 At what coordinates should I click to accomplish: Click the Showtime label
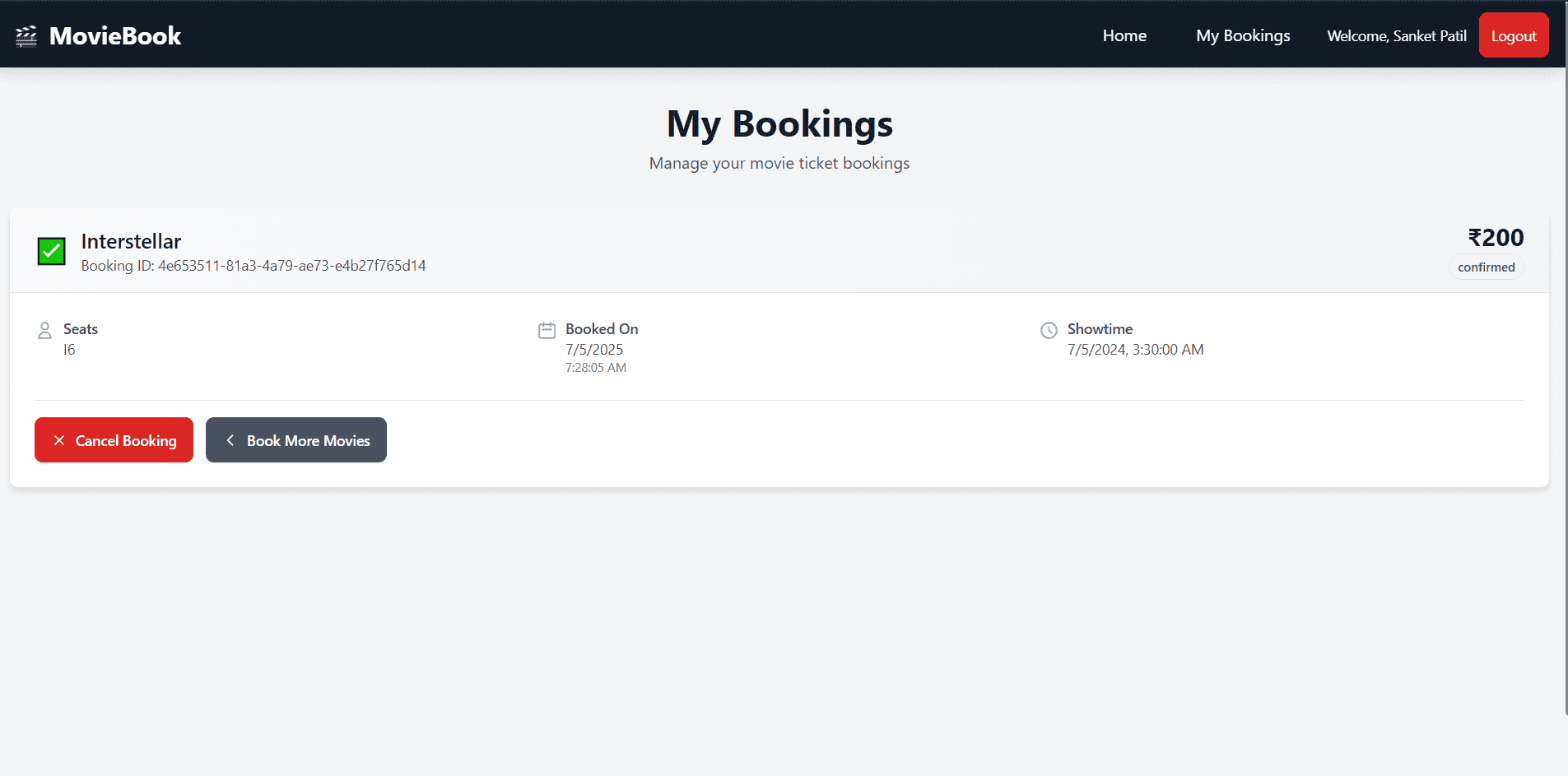[1100, 329]
